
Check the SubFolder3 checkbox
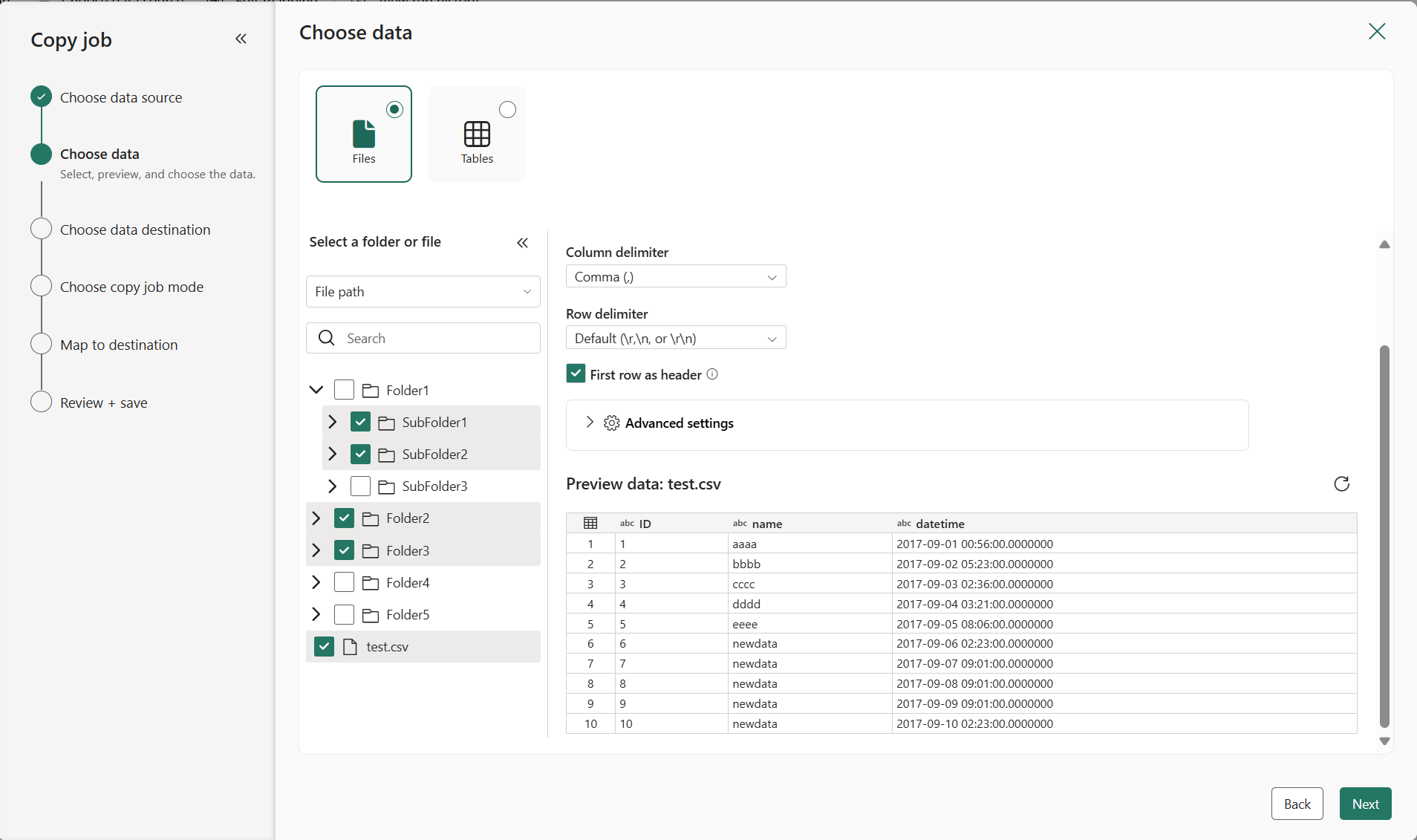point(359,486)
